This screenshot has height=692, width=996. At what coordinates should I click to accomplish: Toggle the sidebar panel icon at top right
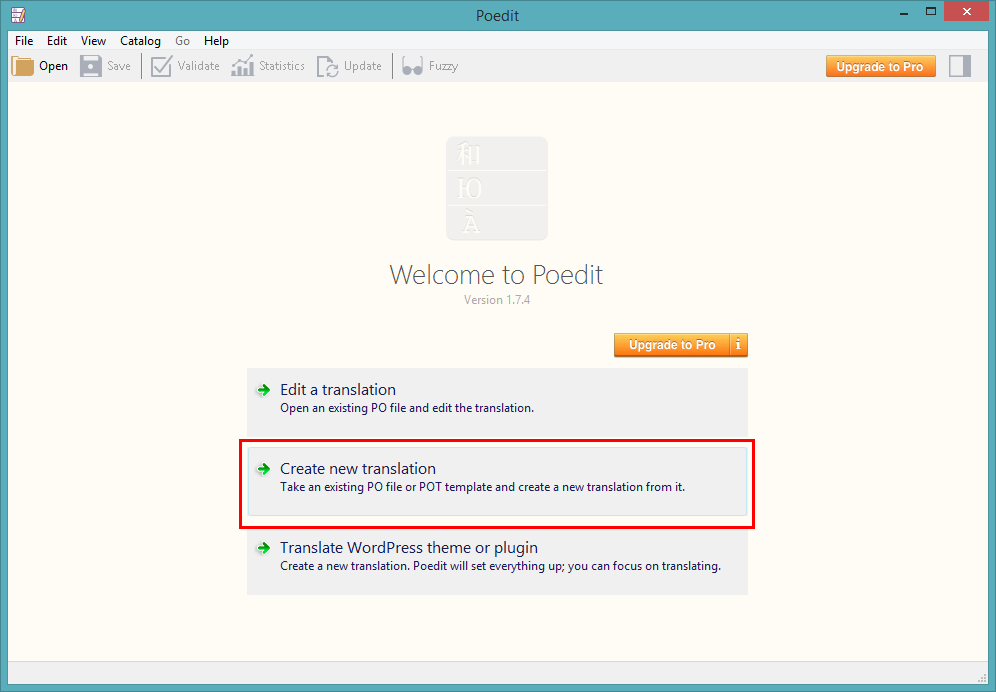959,66
